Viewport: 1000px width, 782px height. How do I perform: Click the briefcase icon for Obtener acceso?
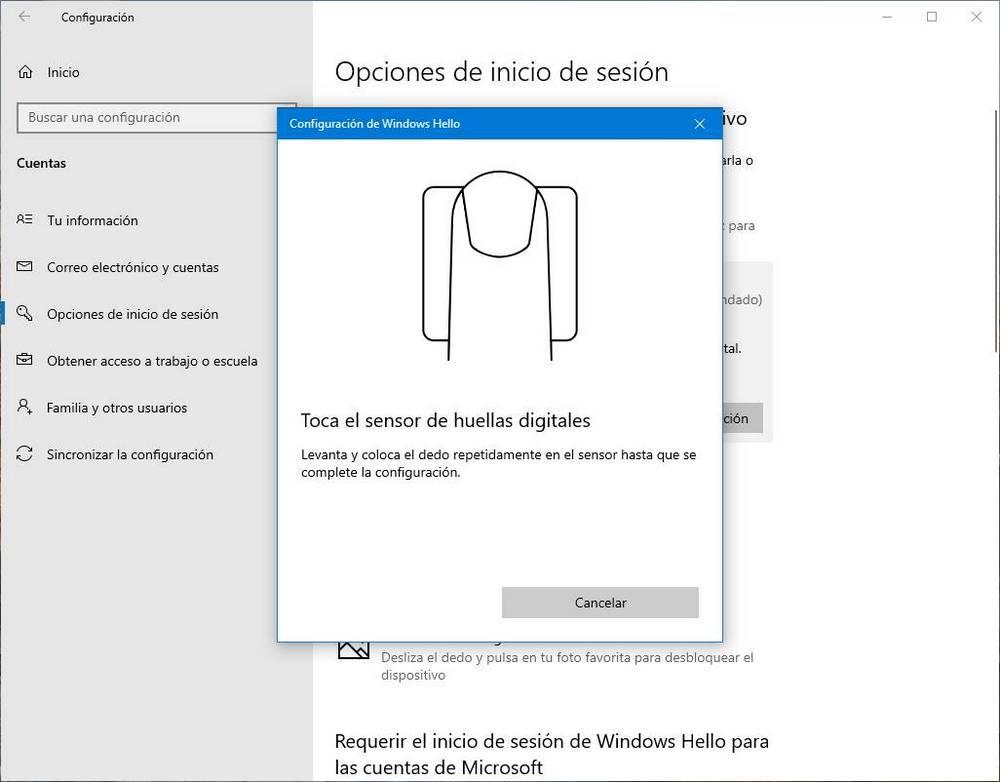tap(23, 360)
